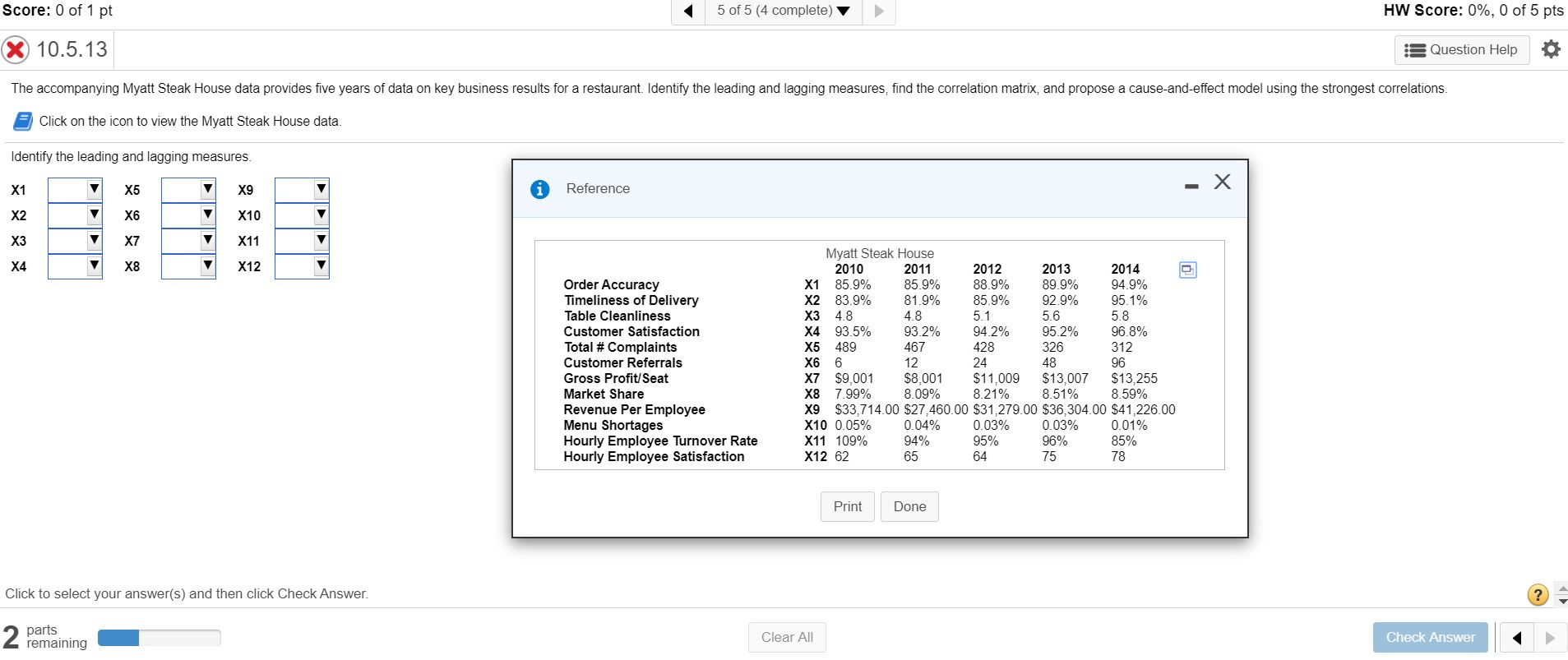The width and height of the screenshot is (1568, 660).
Task: Click the bottom-right next arrow
Action: tap(1551, 637)
